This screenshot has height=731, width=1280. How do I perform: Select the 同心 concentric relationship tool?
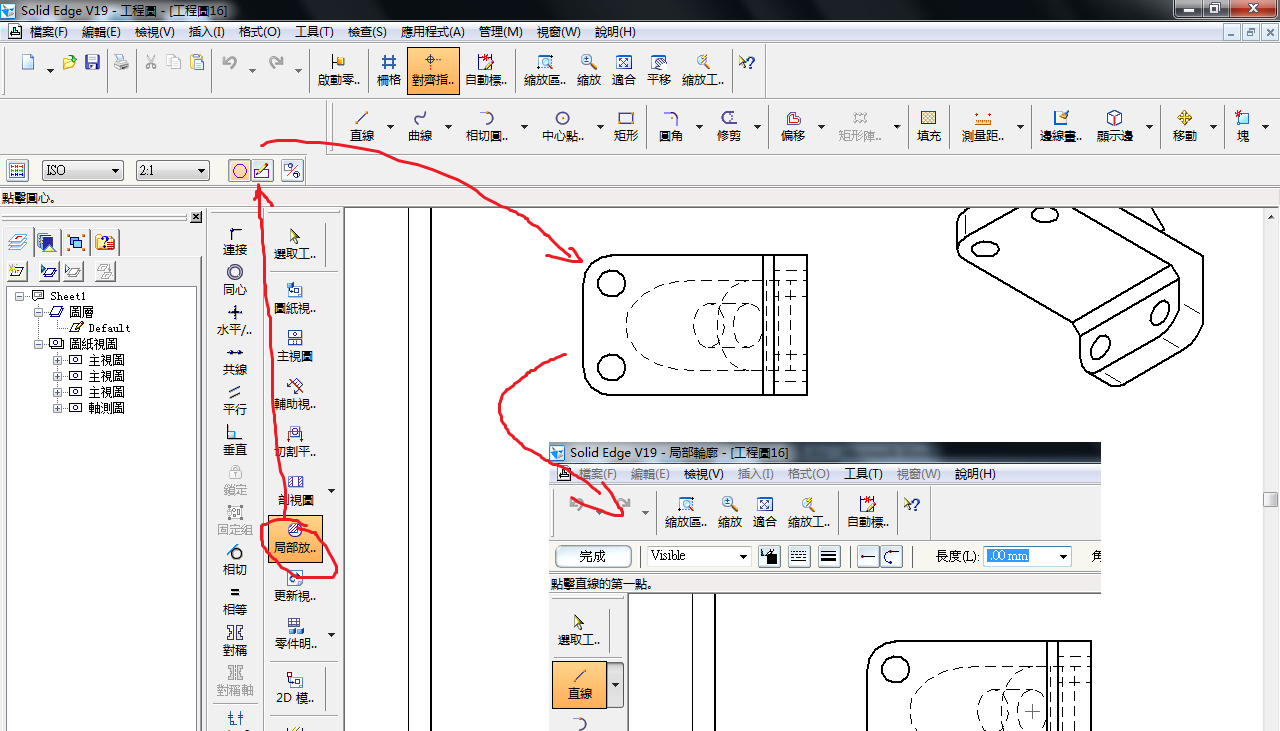click(235, 280)
